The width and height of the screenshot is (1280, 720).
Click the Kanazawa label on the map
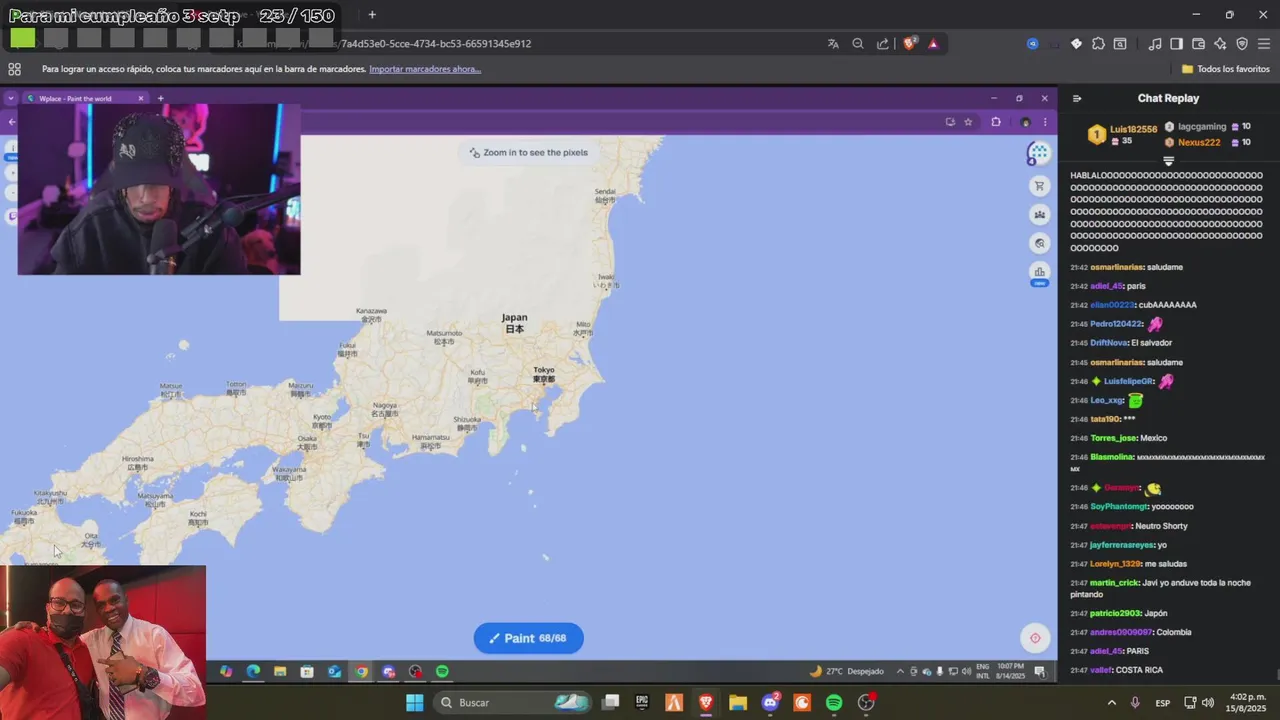coord(371,314)
